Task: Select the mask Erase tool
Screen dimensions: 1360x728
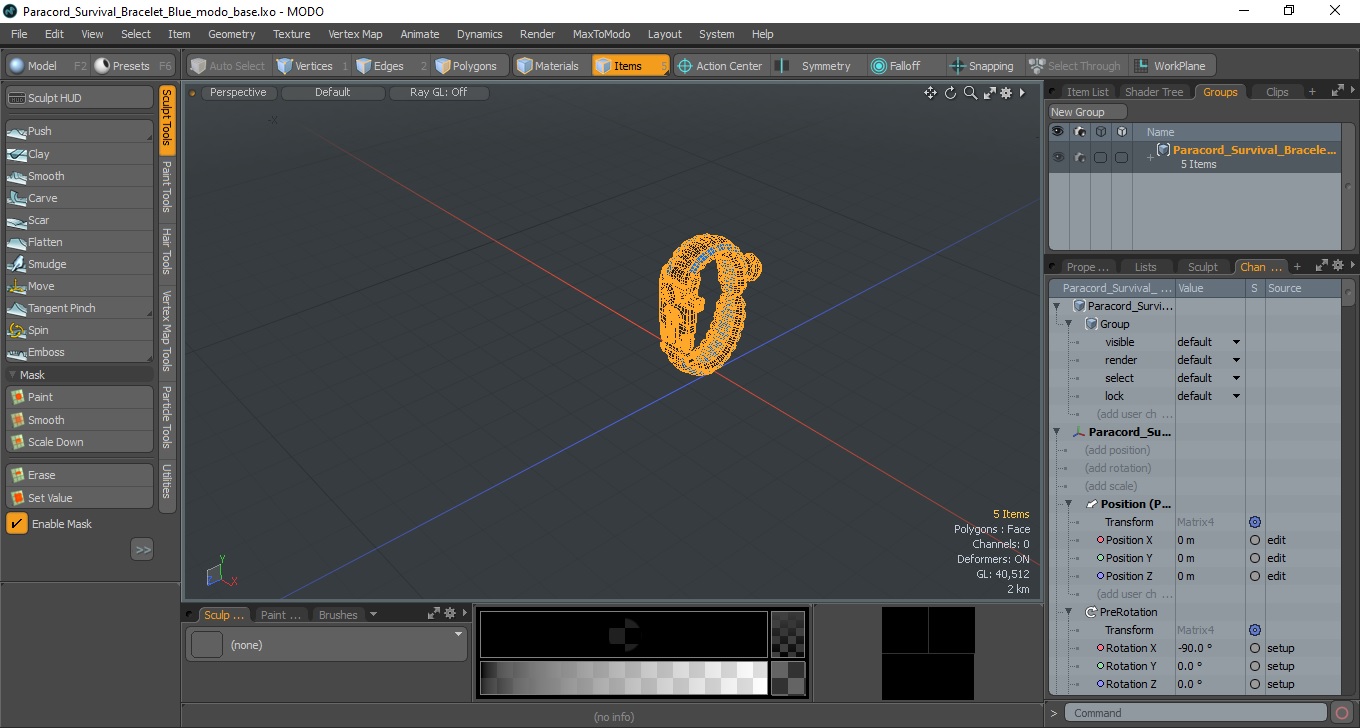Action: (x=79, y=475)
